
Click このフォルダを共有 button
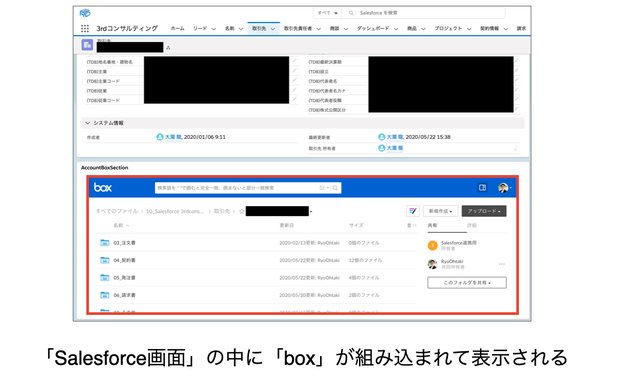[467, 283]
